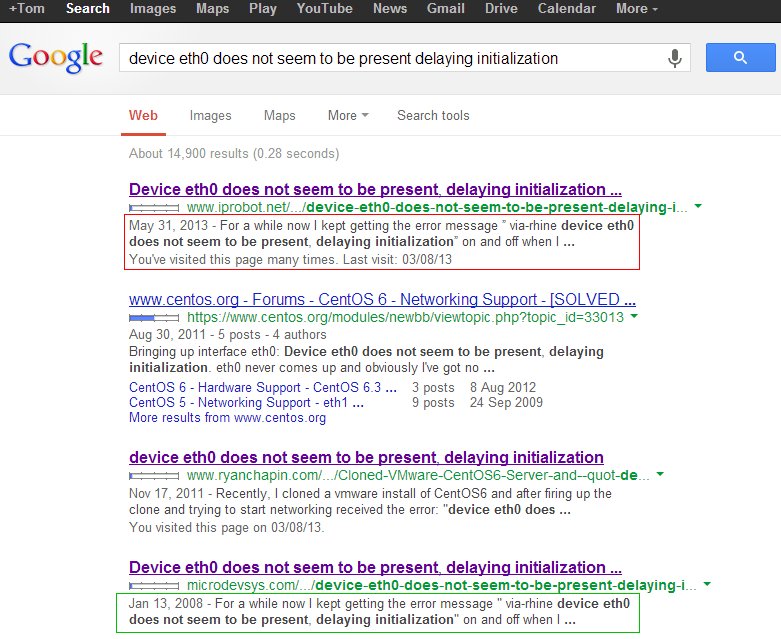Open Gmail in the top bar

tap(445, 8)
